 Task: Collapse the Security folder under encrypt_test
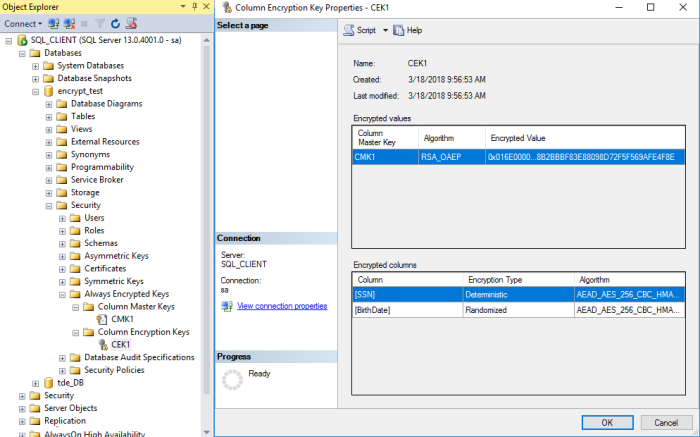[x=49, y=205]
